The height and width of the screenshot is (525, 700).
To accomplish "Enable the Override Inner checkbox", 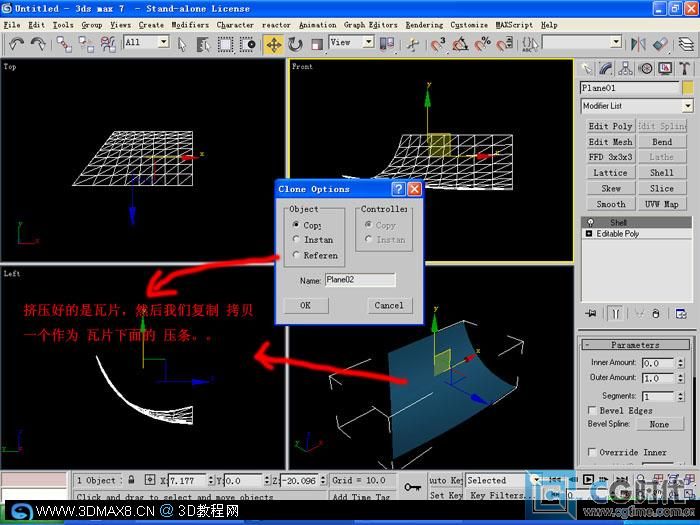I will pyautogui.click(x=592, y=452).
